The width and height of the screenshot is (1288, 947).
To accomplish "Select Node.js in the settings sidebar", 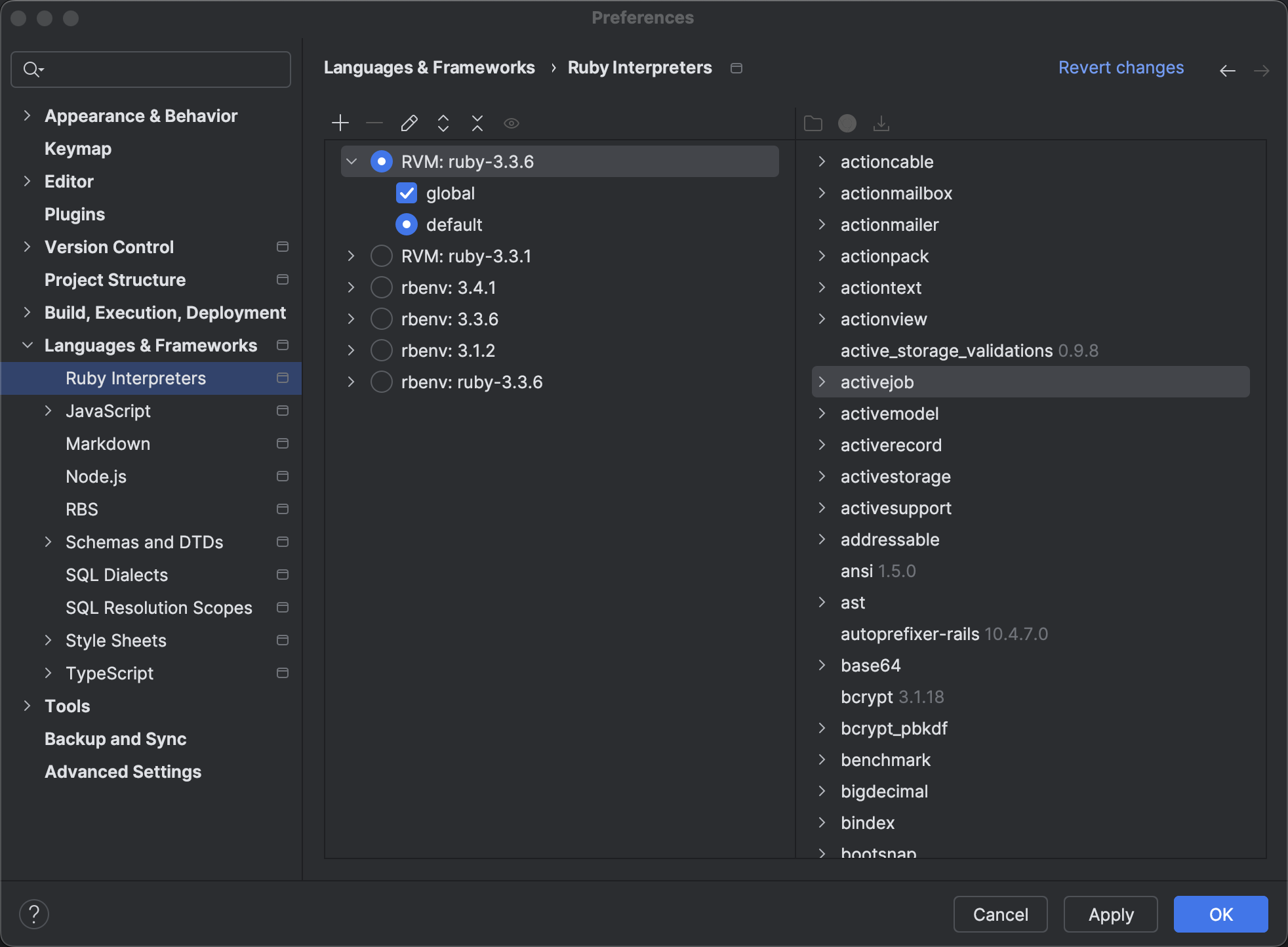I will 96,476.
